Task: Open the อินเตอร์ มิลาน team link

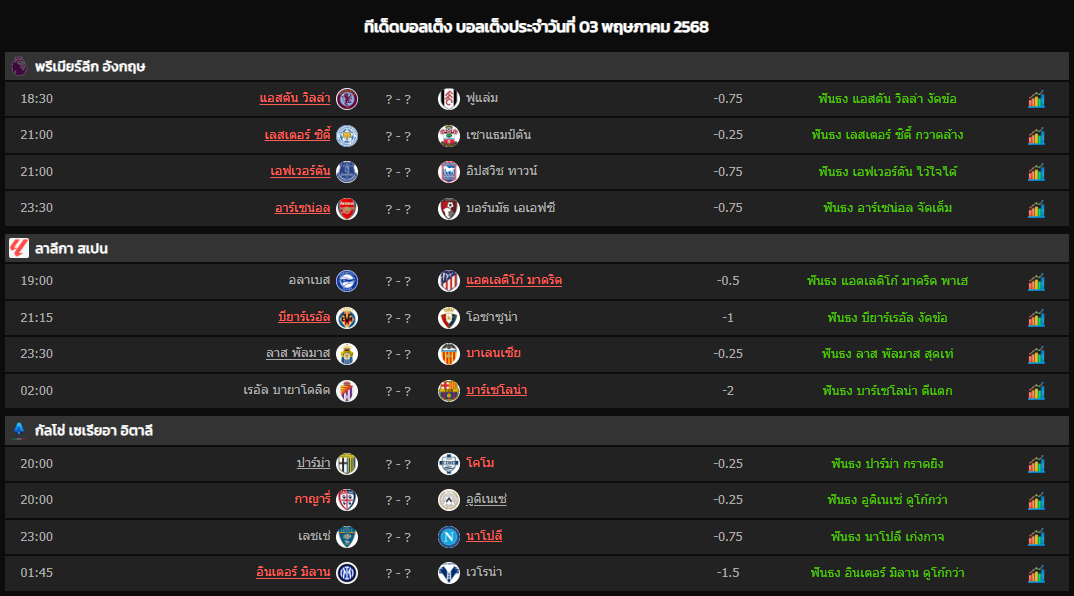Action: click(x=293, y=572)
